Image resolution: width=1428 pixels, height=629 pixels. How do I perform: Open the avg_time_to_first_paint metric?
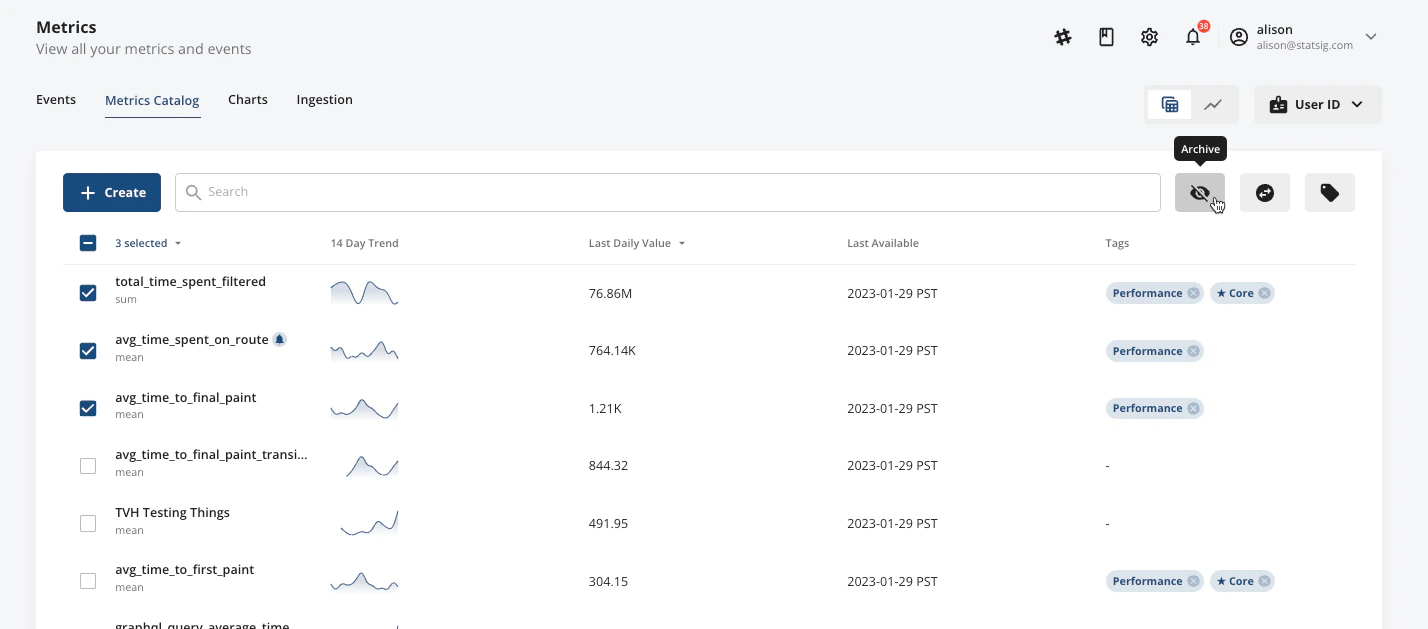[x=185, y=570]
